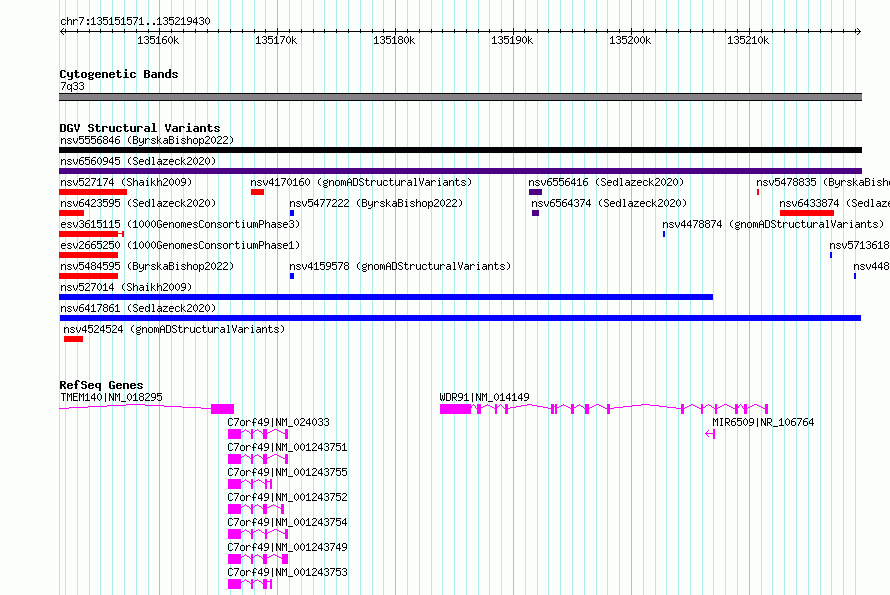
Task: Open esv3615115 1000Genomes Phase3 label
Action: [180, 224]
